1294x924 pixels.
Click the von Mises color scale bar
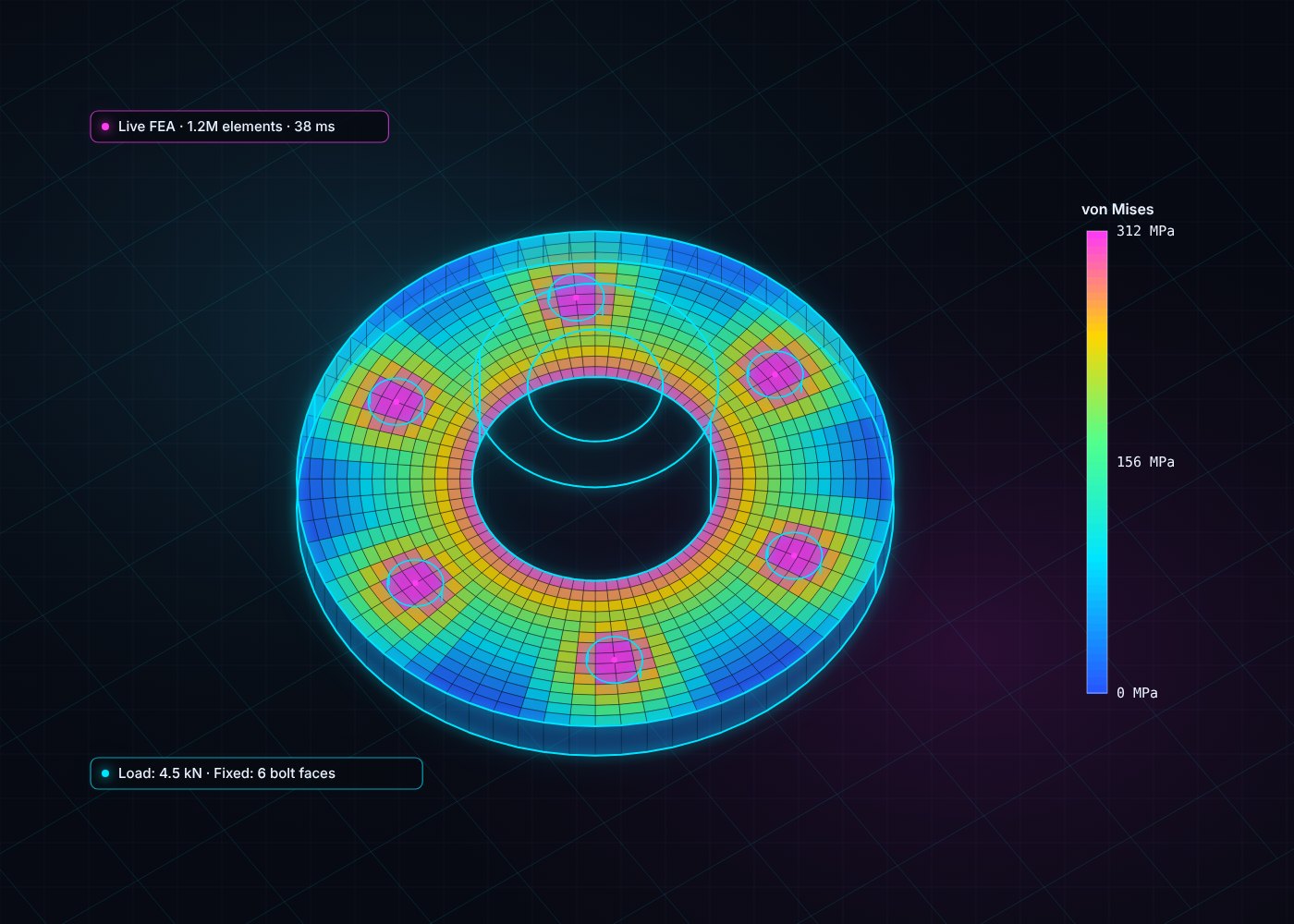1097,462
